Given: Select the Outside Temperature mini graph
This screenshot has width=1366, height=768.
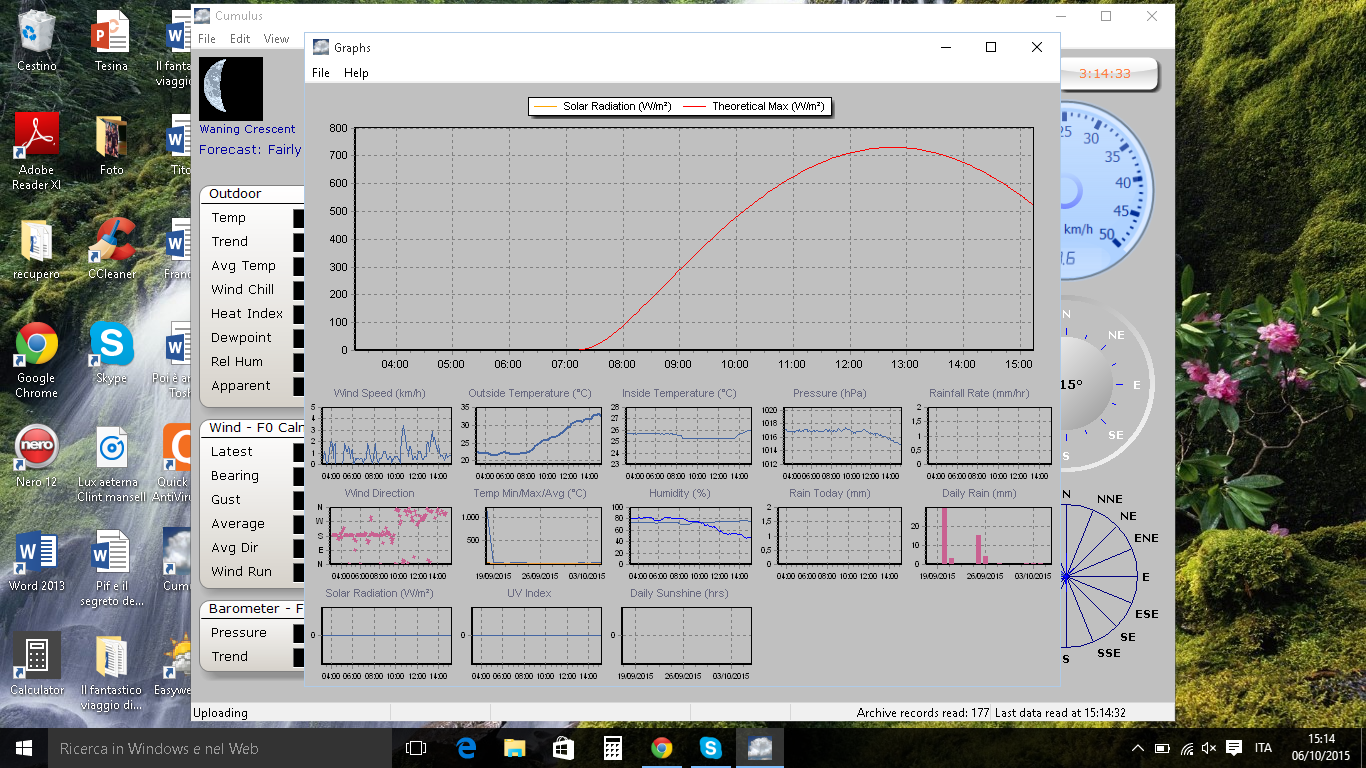Looking at the screenshot, I should tap(538, 436).
